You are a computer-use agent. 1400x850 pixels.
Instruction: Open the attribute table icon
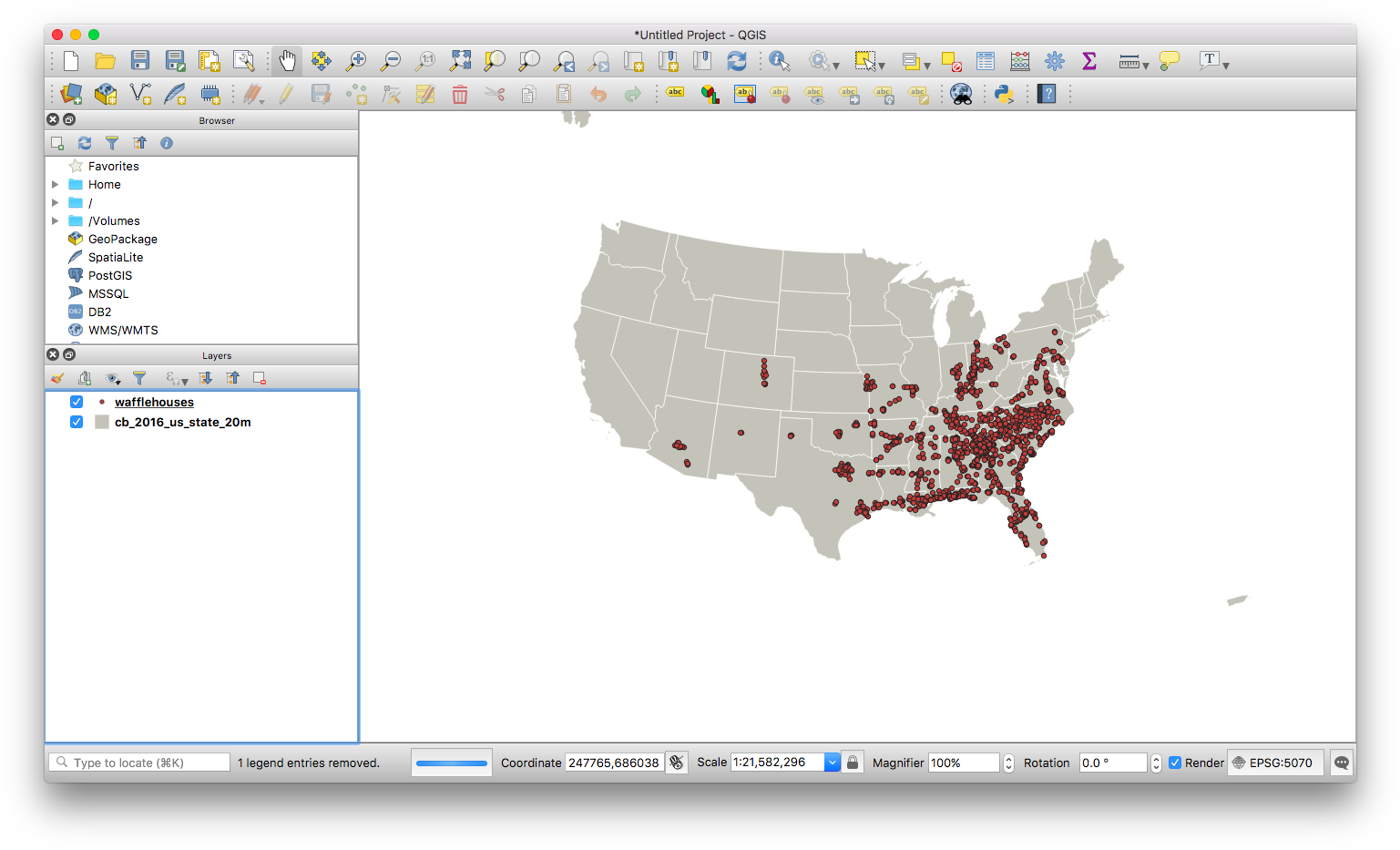click(x=985, y=61)
